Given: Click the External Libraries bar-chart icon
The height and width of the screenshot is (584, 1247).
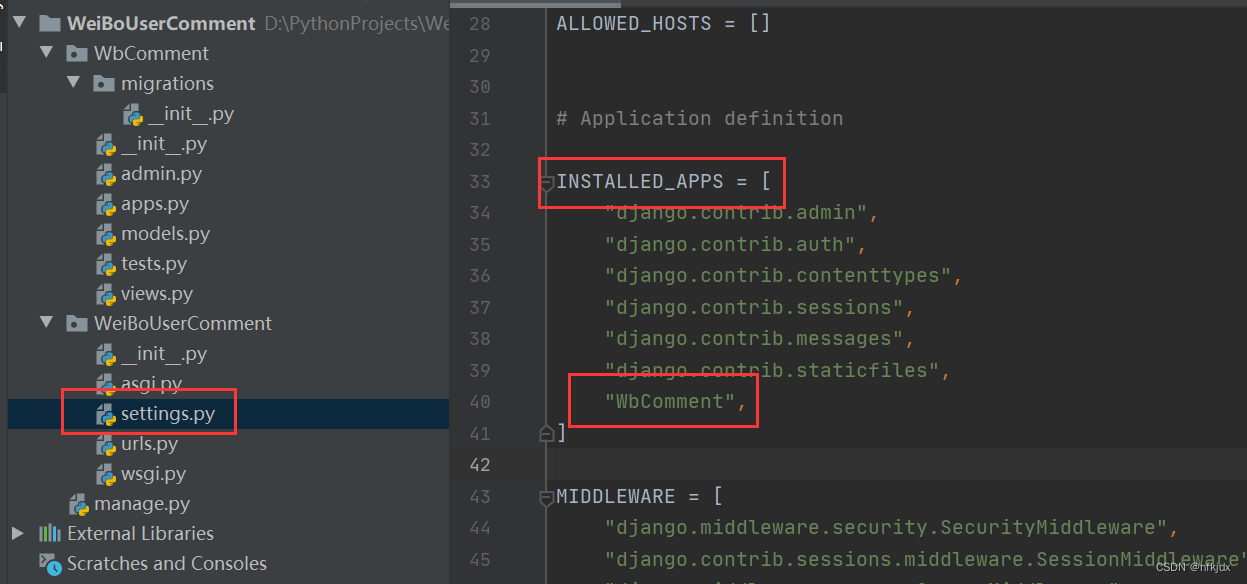Looking at the screenshot, I should (x=49, y=533).
